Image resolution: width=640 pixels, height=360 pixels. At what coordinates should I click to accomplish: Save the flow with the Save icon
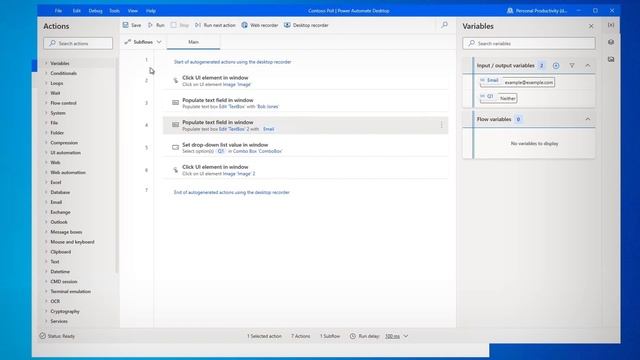click(x=126, y=25)
